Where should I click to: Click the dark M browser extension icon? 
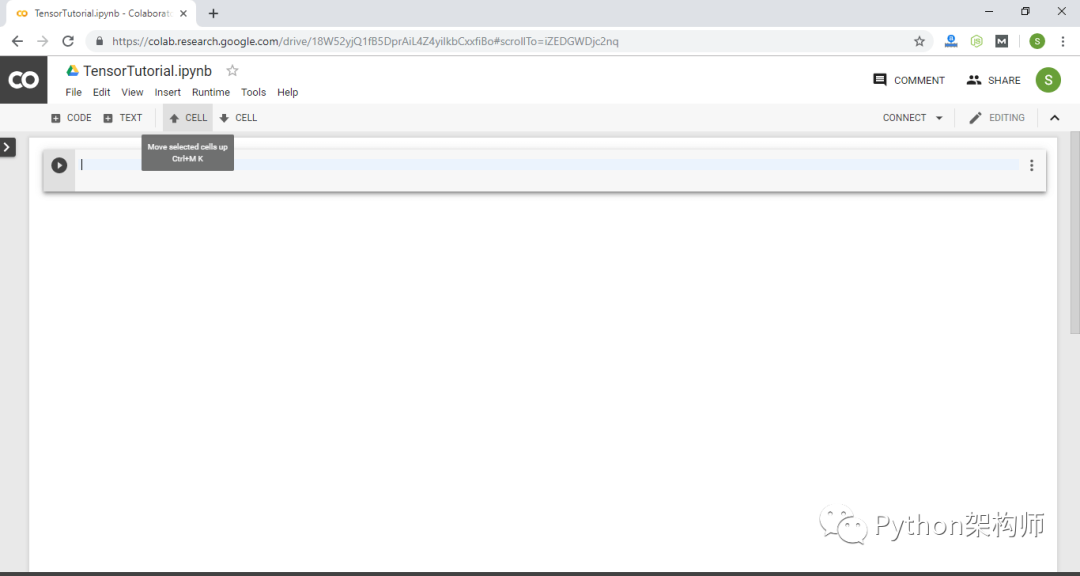[1001, 41]
